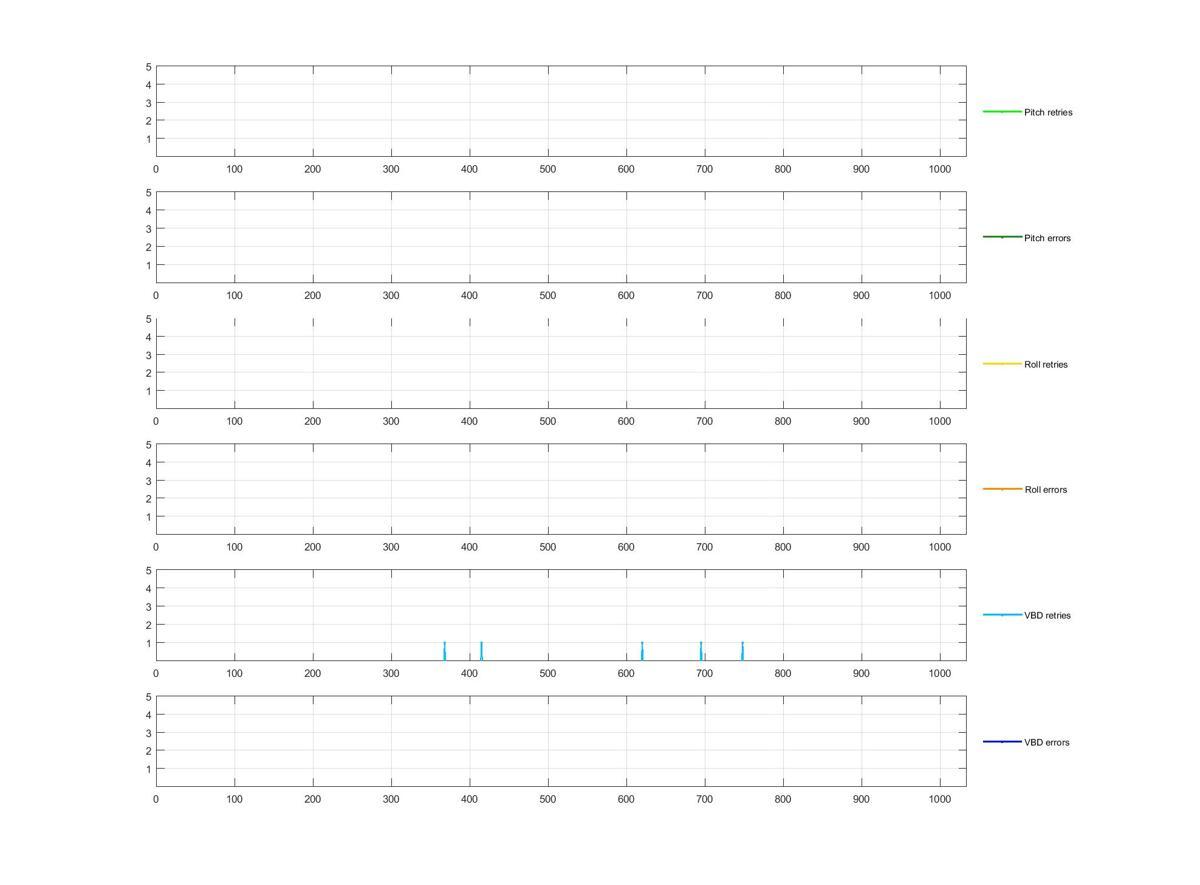Click the Roll retries legend label
The height and width of the screenshot is (885, 1200).
(1046, 364)
